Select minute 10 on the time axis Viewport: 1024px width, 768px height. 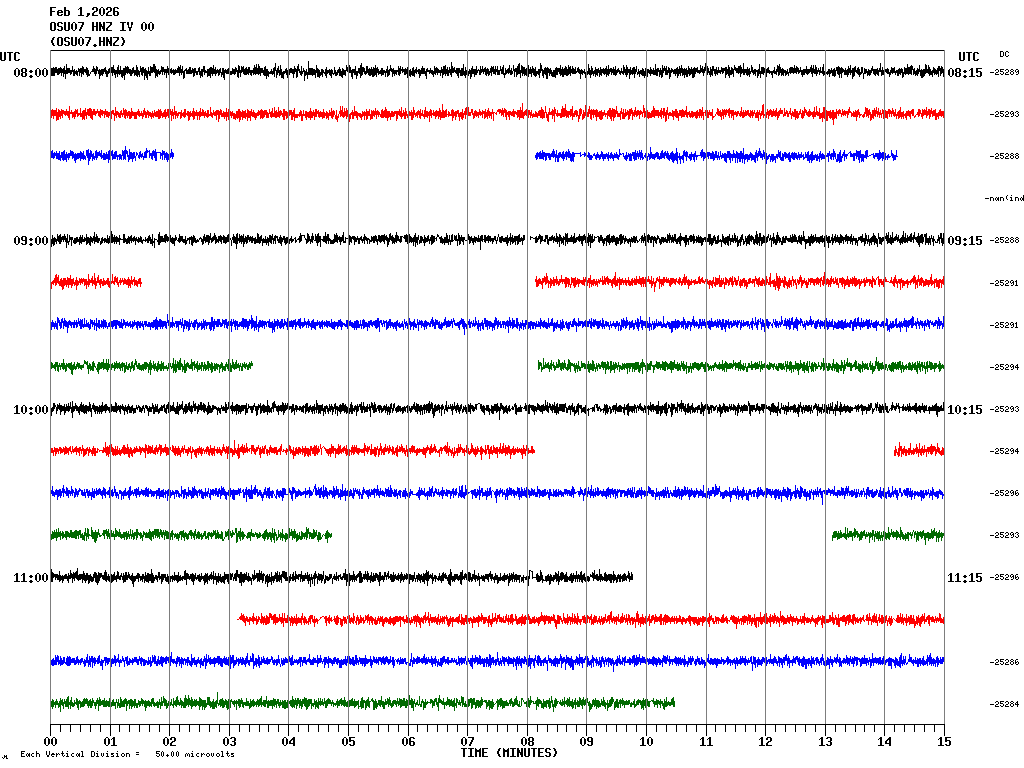[x=646, y=742]
